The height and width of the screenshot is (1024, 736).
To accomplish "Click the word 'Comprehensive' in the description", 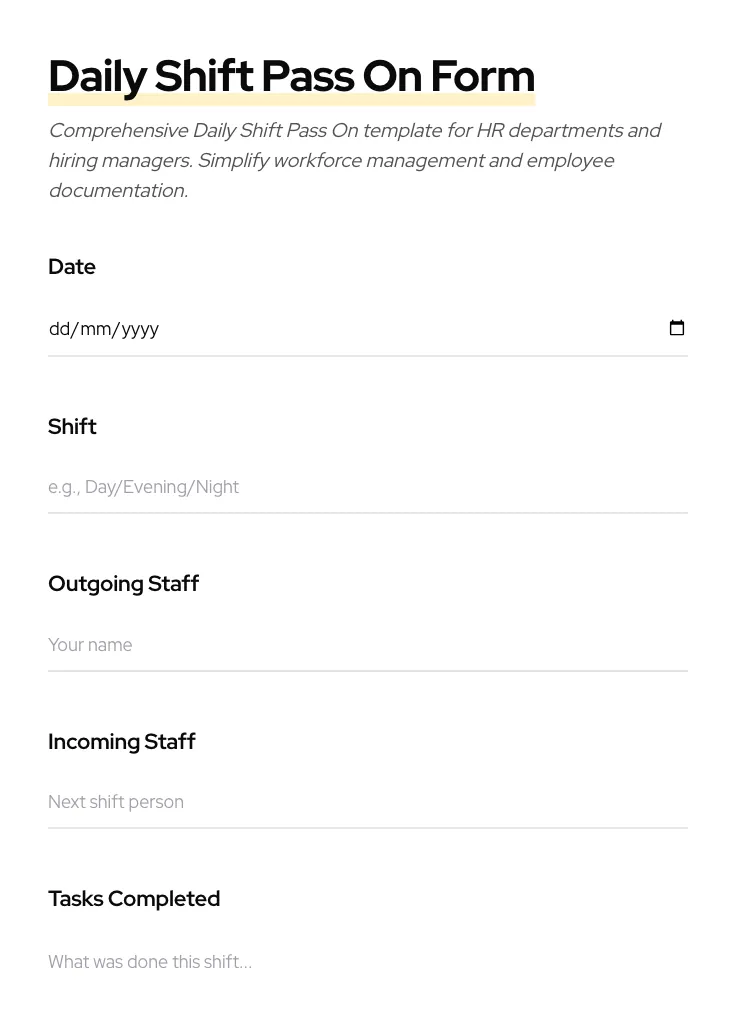I will (x=118, y=131).
